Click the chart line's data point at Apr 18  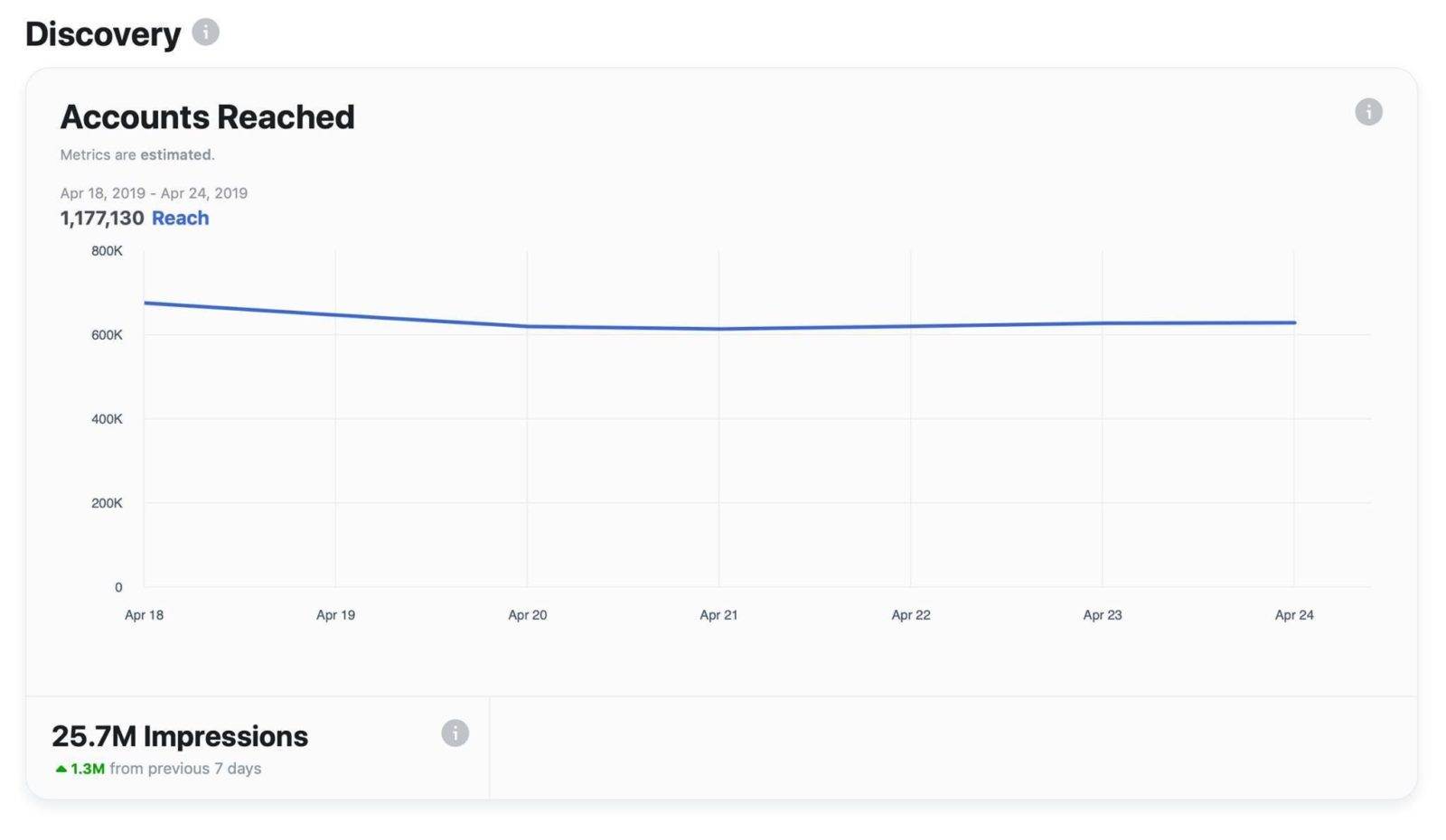click(145, 303)
